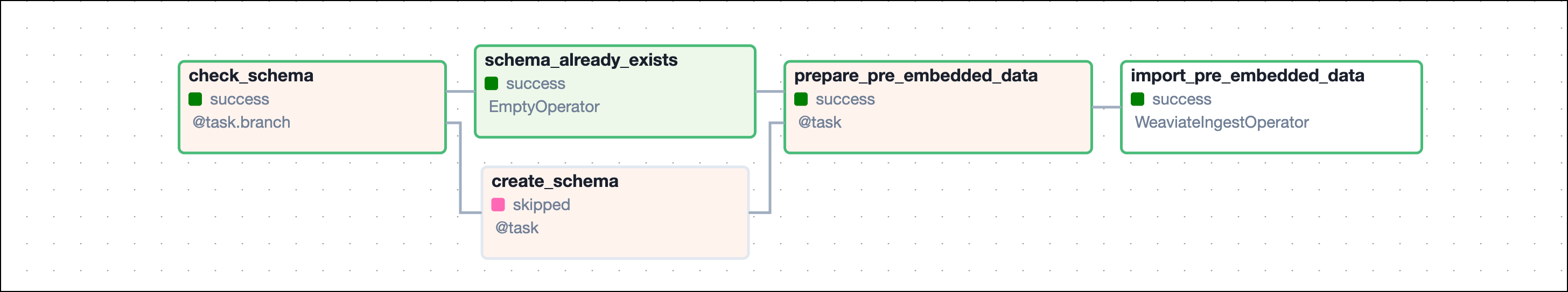Click the success text in import_pre_embedded_data

pos(1181,99)
